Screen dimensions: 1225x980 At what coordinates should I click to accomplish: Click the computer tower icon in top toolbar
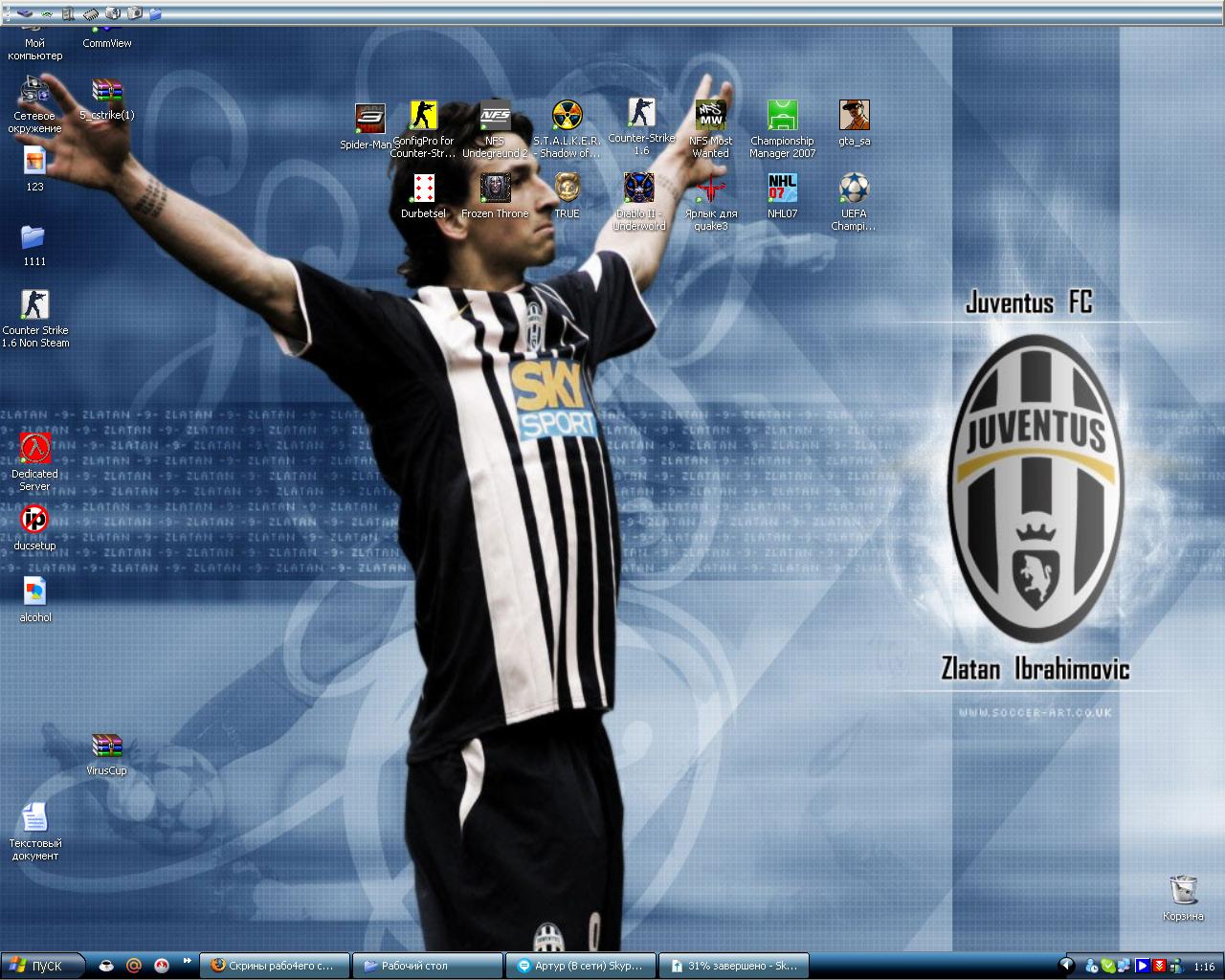[68, 13]
